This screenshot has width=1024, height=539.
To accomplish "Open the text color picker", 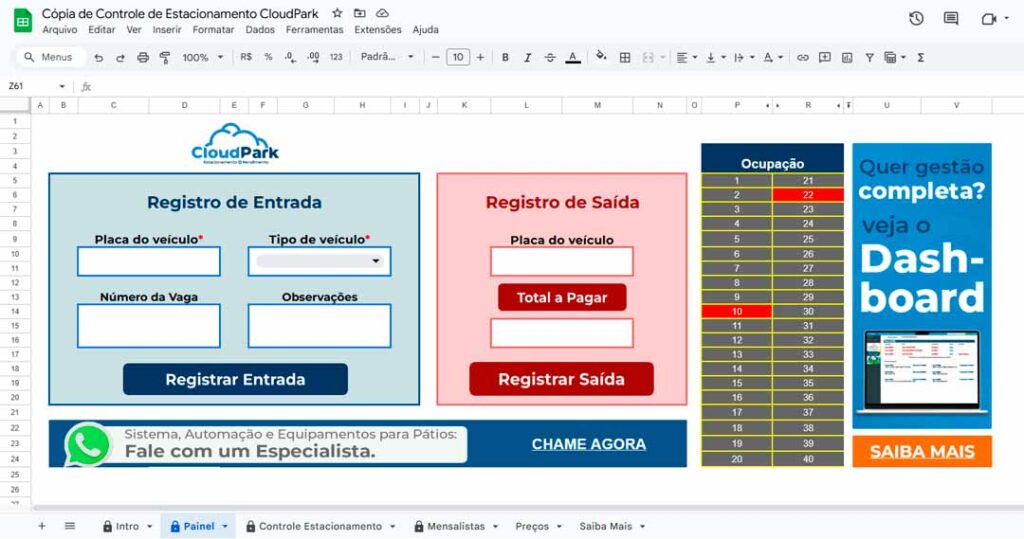I will 573,57.
